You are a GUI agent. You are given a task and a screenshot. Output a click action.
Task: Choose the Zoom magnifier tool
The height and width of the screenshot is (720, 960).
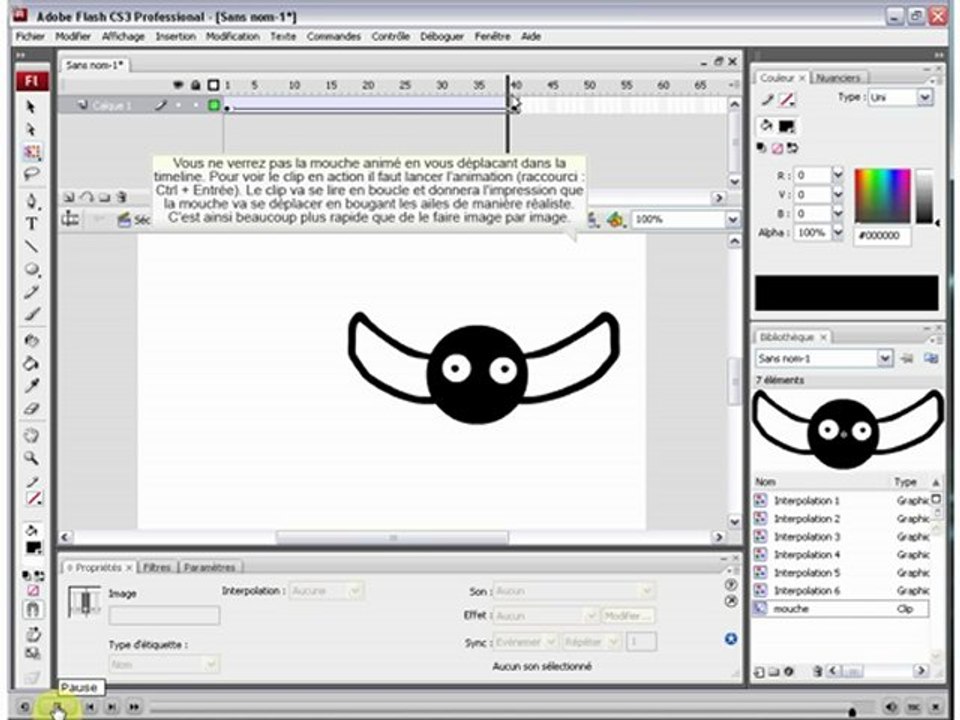coord(31,457)
